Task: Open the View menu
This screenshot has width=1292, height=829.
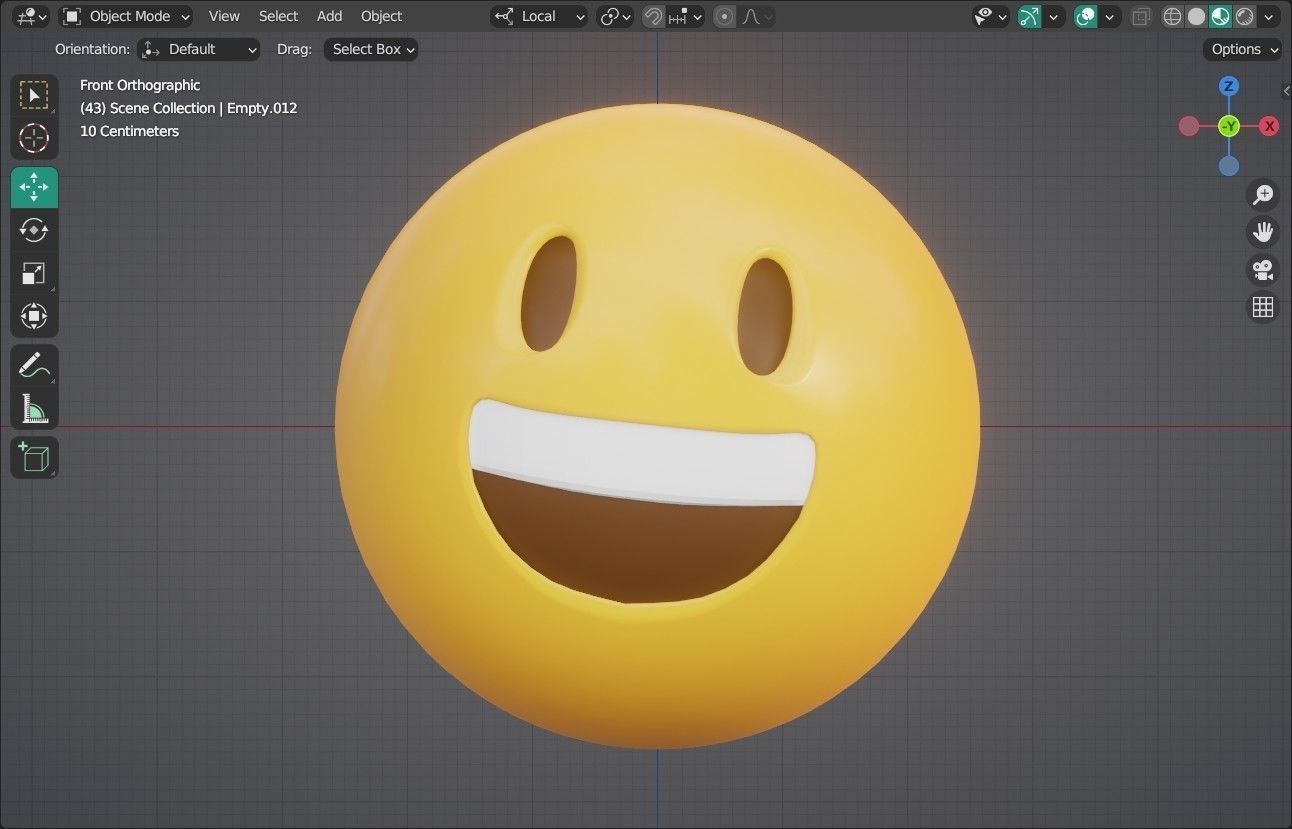Action: click(224, 16)
